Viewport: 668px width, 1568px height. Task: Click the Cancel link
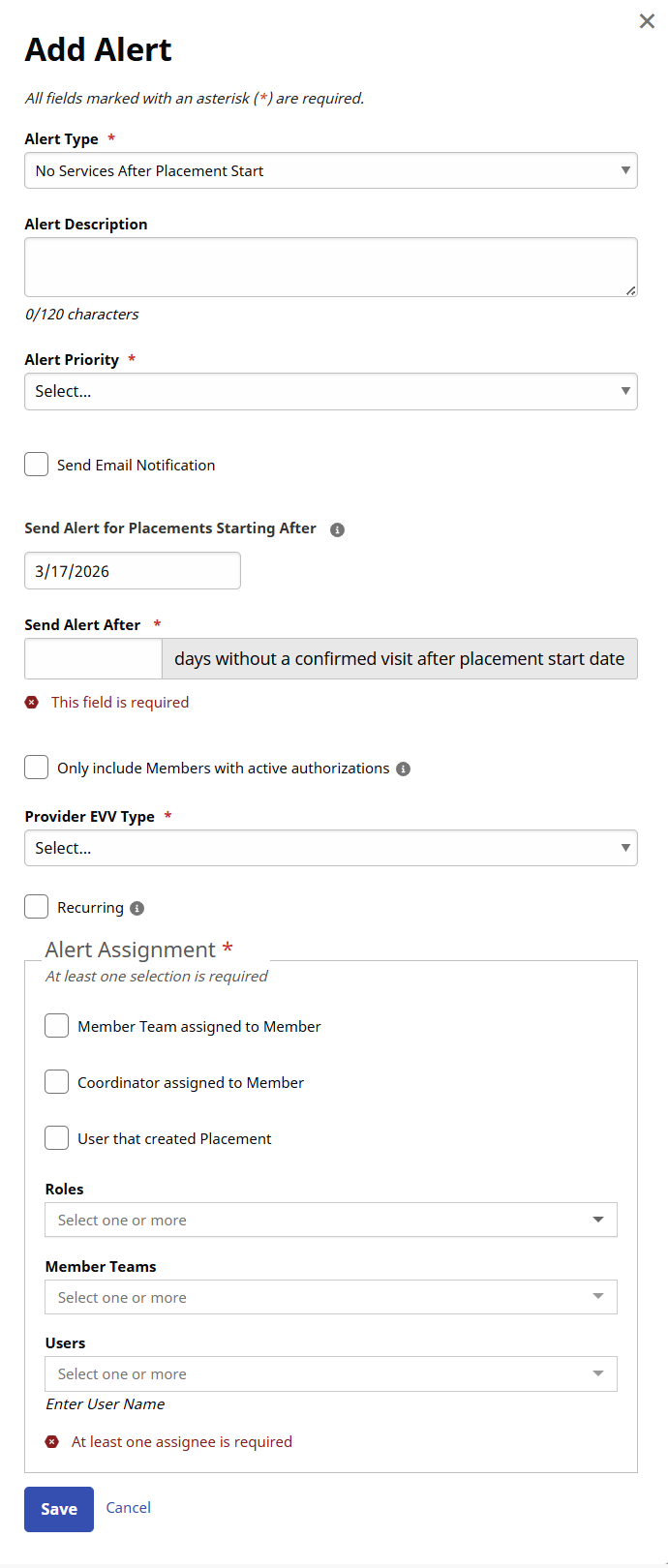(128, 1507)
